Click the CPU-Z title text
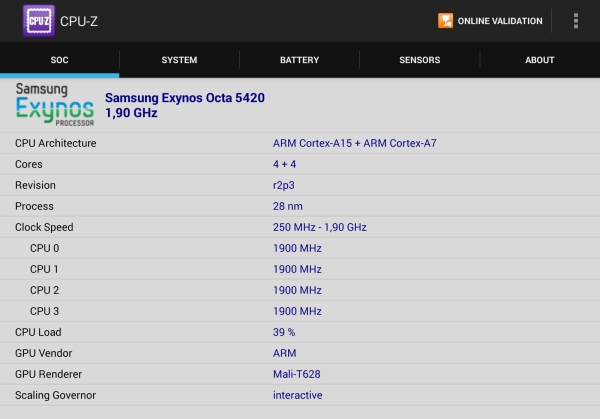The height and width of the screenshot is (419, 600). point(79,21)
